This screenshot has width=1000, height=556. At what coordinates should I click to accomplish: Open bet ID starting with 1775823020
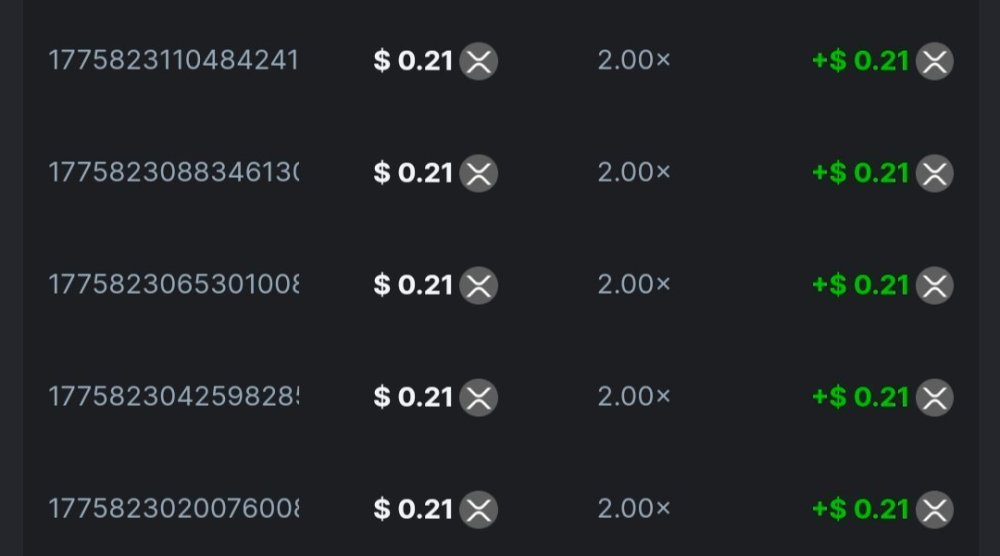click(173, 509)
